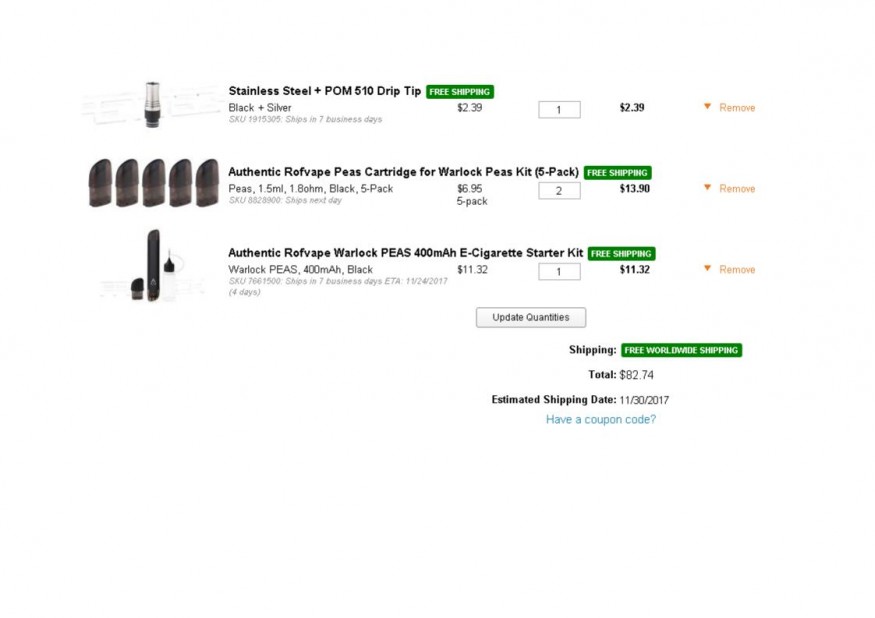This screenshot has height=618, width=875.
Task: Open the Rofvape Warlock PEAS Starter Kit title link
Action: [405, 253]
